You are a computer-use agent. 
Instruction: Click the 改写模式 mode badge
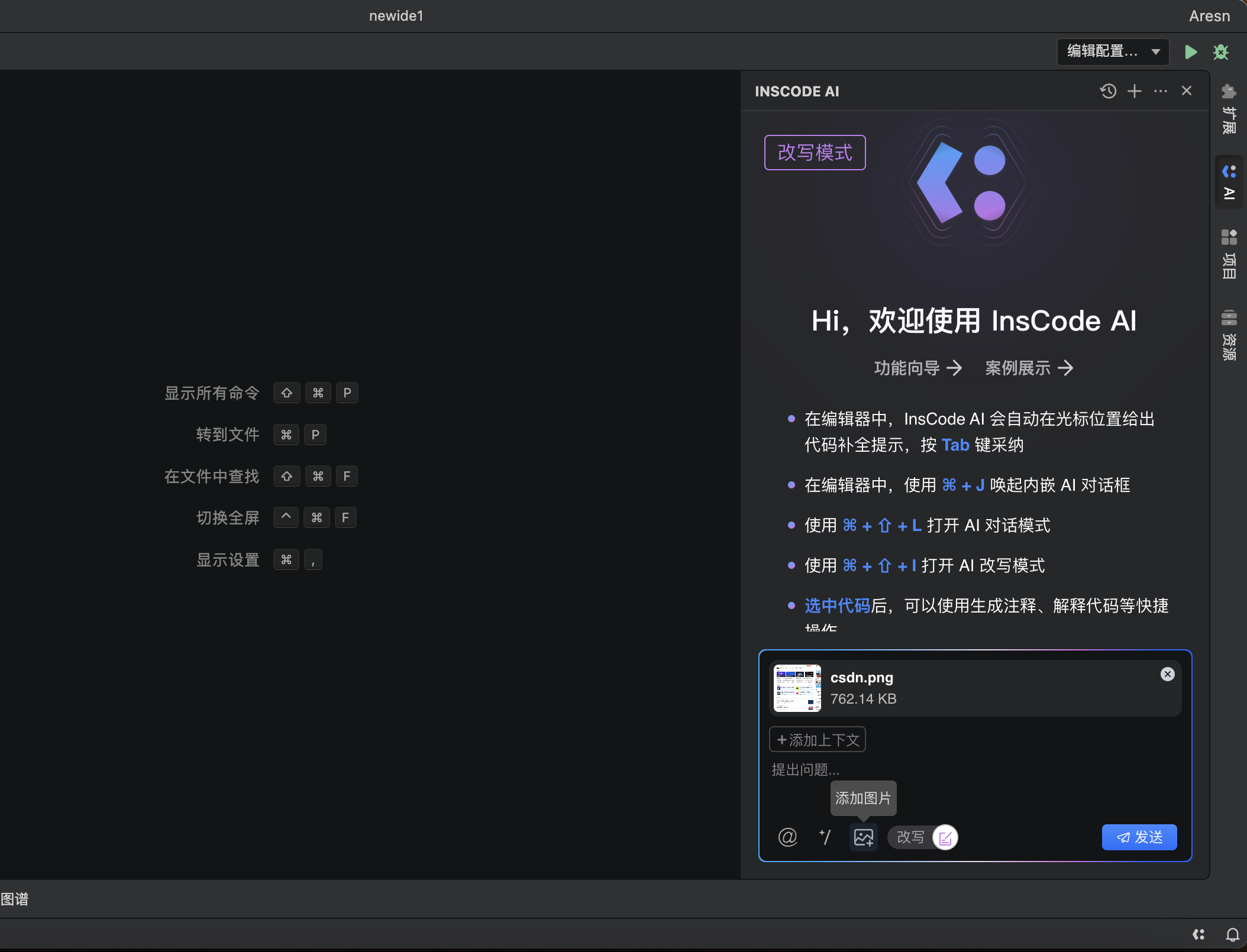pos(815,153)
